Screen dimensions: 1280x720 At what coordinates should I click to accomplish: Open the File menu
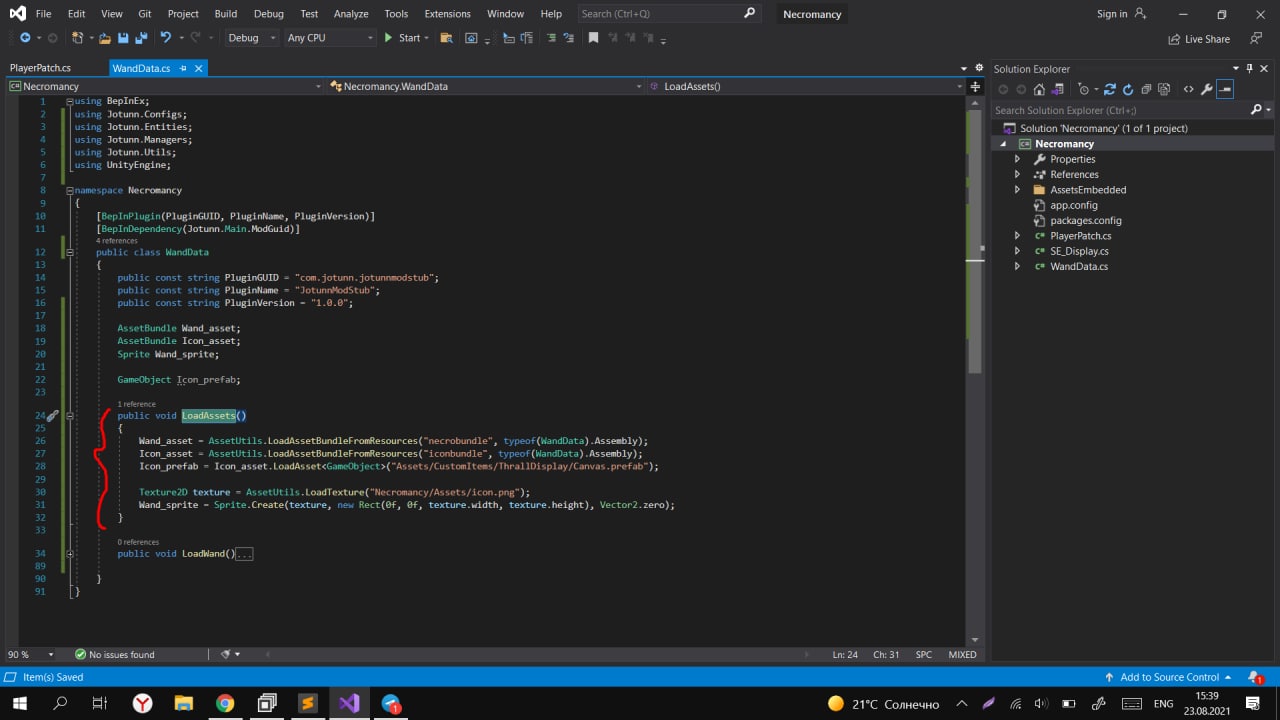(x=43, y=14)
